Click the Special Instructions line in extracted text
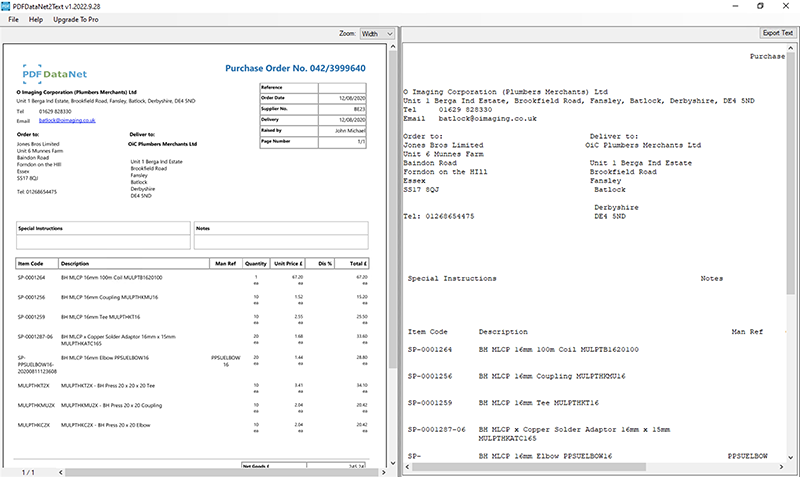Viewport: 800px width, 477px height. 452,279
